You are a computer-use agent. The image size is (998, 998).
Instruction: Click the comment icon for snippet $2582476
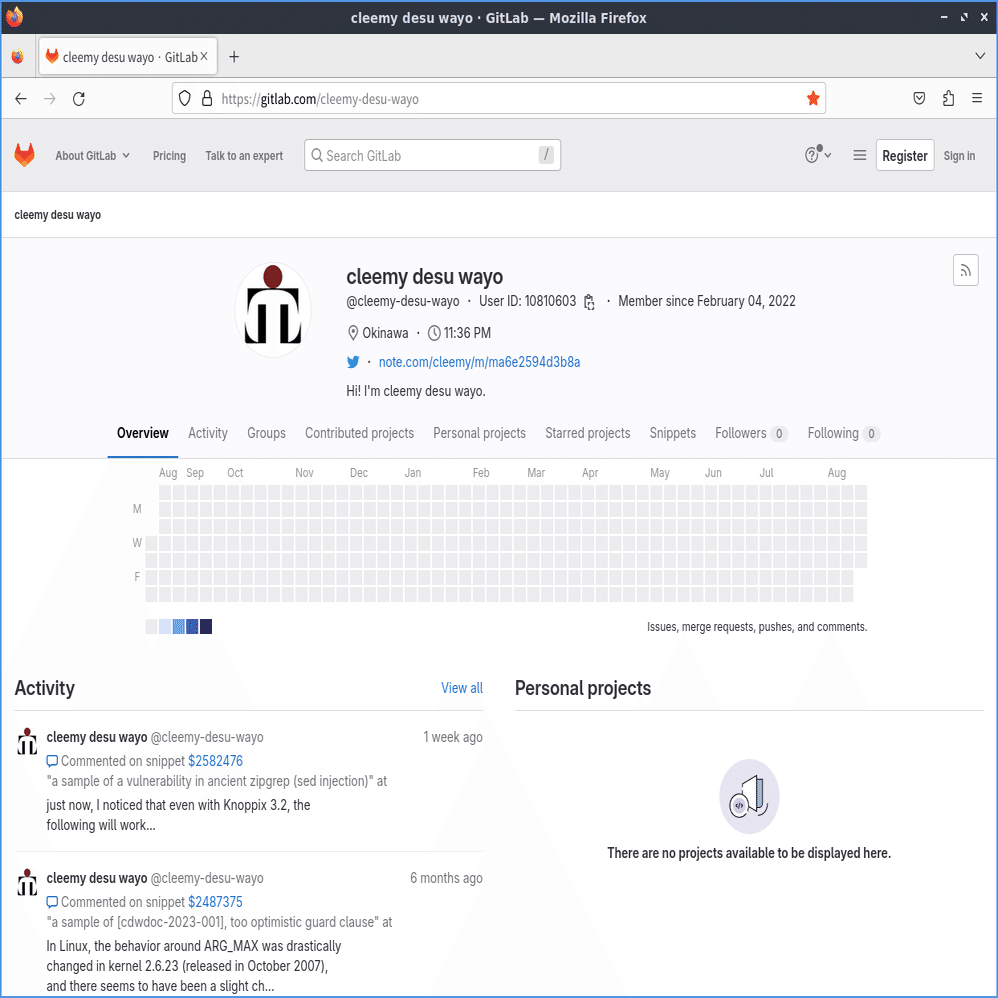pyautogui.click(x=52, y=761)
